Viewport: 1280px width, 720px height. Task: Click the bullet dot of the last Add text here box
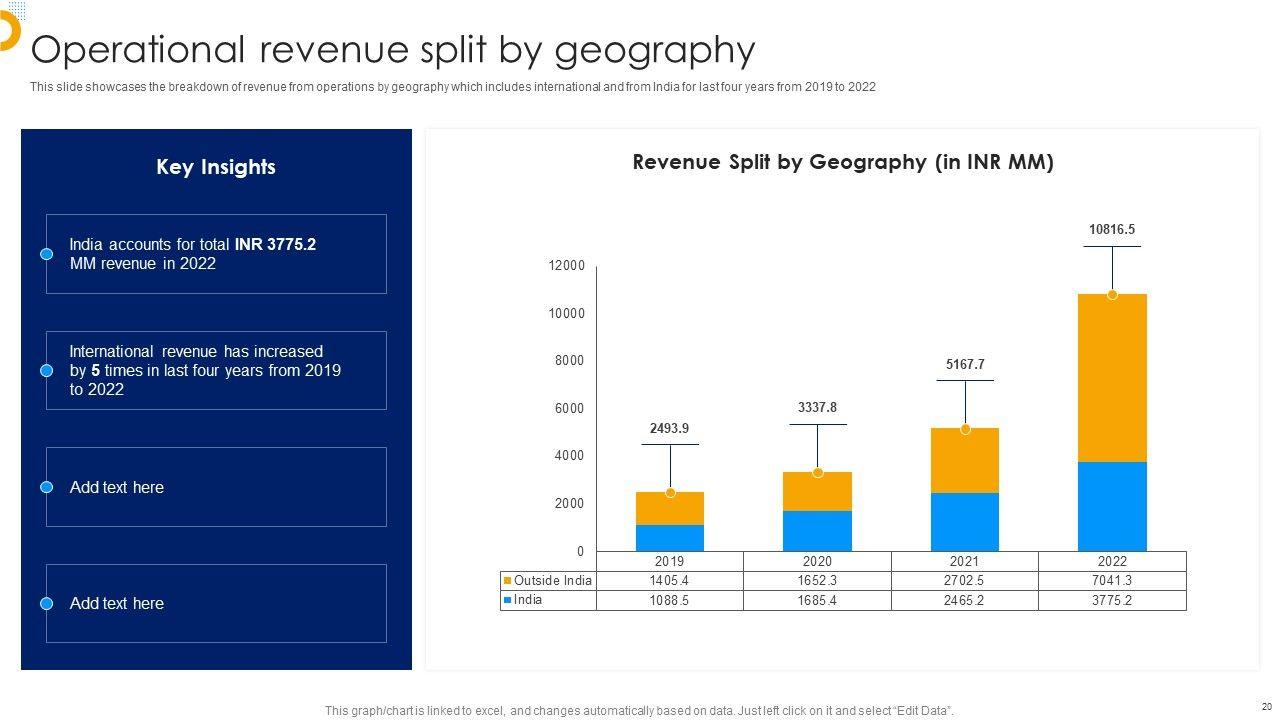46,604
